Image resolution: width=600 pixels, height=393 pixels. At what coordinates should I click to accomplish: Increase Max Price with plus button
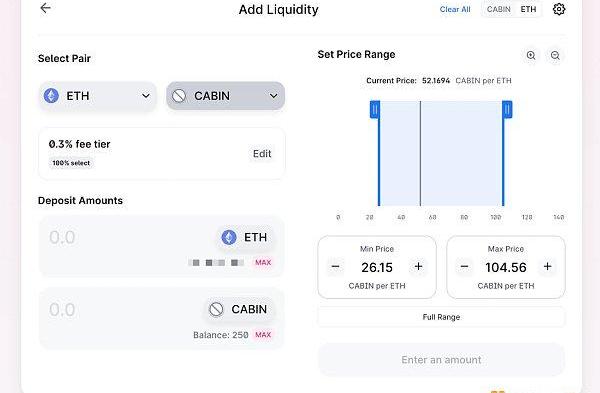point(547,266)
